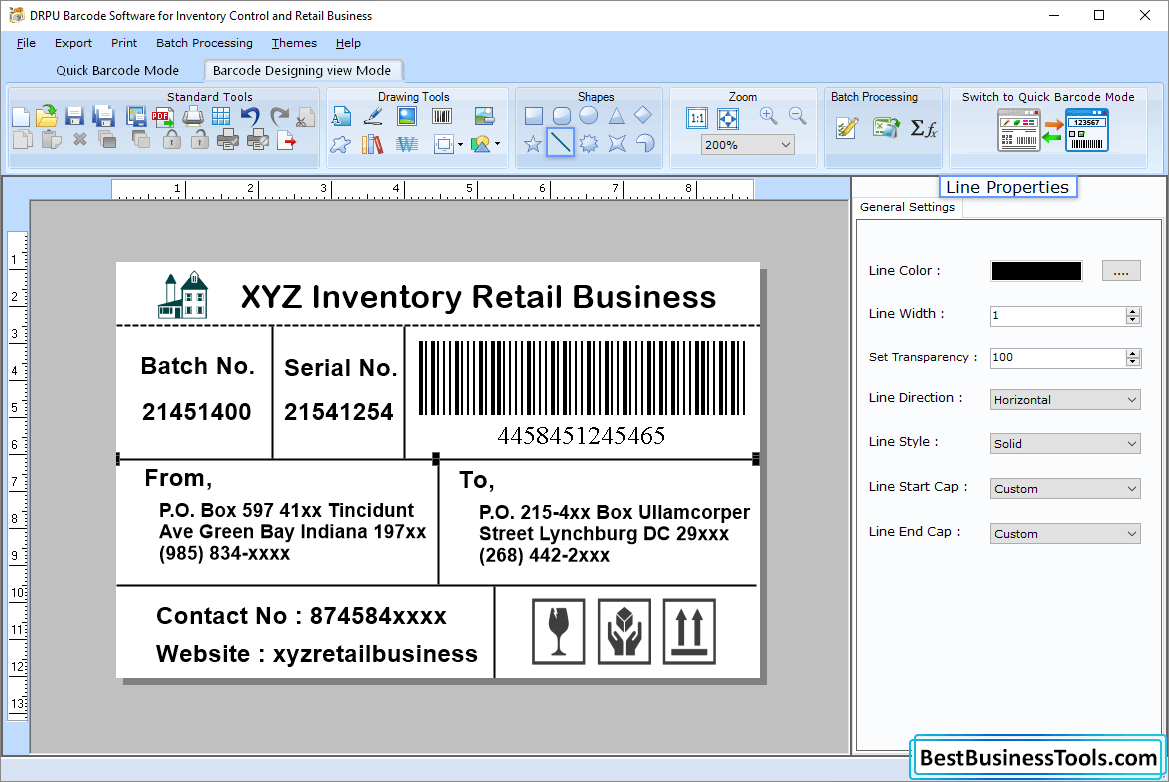Open the Line End Cap dropdown
1169x782 pixels.
tap(1065, 534)
